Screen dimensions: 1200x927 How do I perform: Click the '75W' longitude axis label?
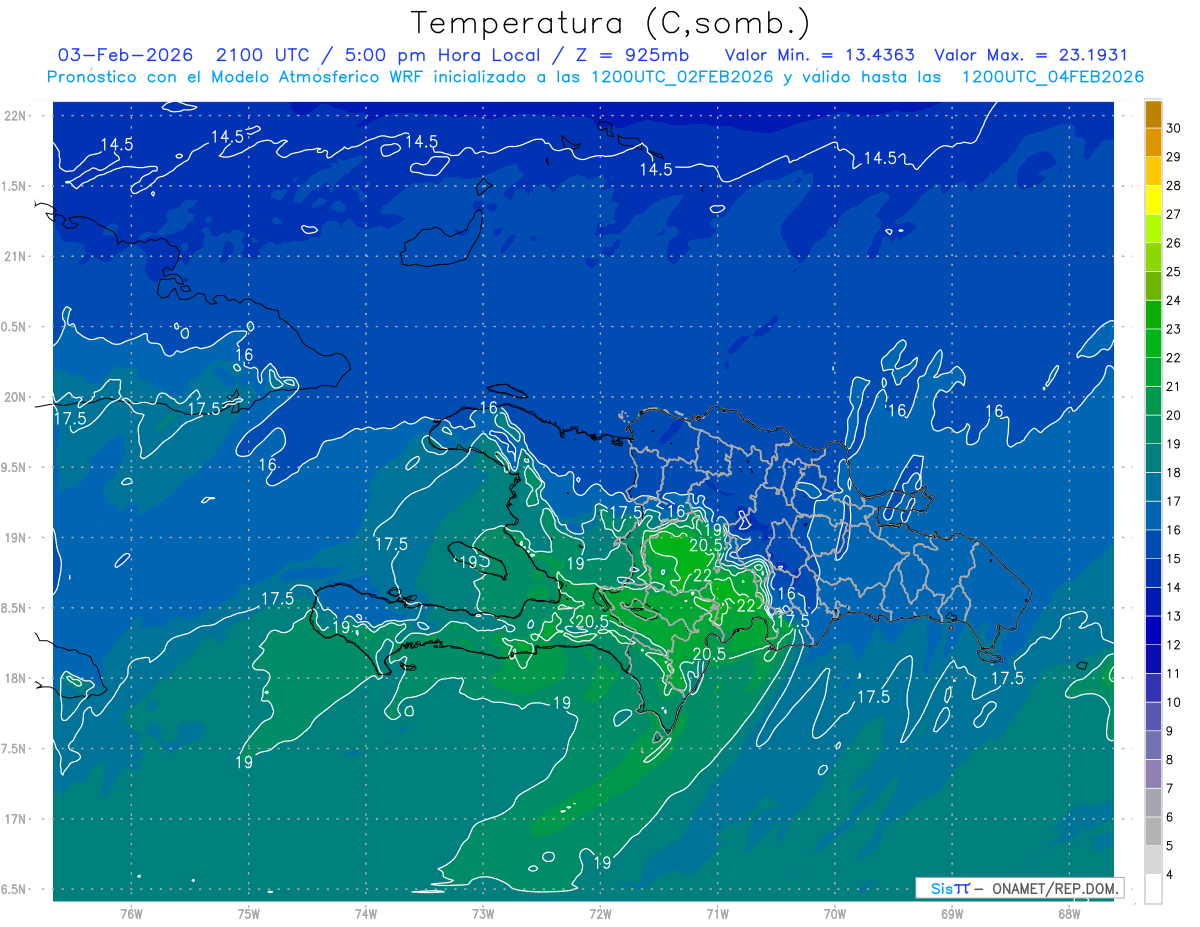(x=249, y=915)
